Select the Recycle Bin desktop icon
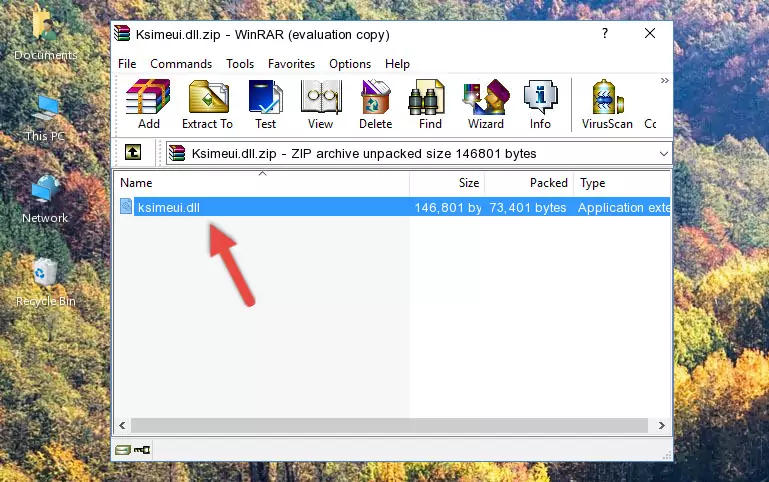Screen dimensions: 769x482 pyautogui.click(x=46, y=283)
